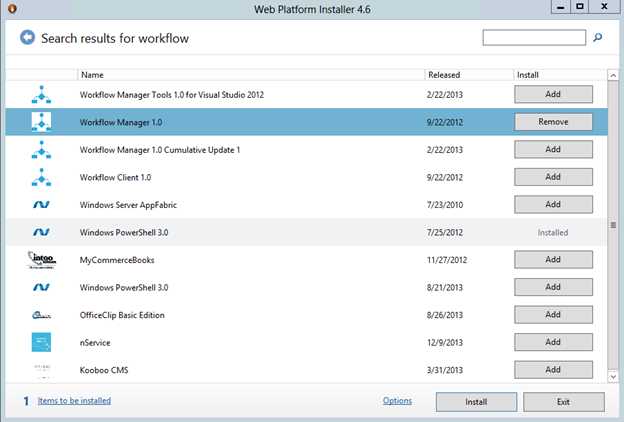The height and width of the screenshot is (422, 624).
Task: Select Windows Server AppFabric name
Action: coord(128,205)
